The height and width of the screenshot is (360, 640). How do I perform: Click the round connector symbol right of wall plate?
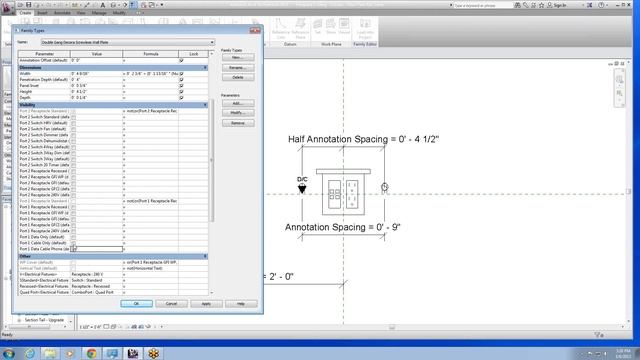[x=384, y=187]
